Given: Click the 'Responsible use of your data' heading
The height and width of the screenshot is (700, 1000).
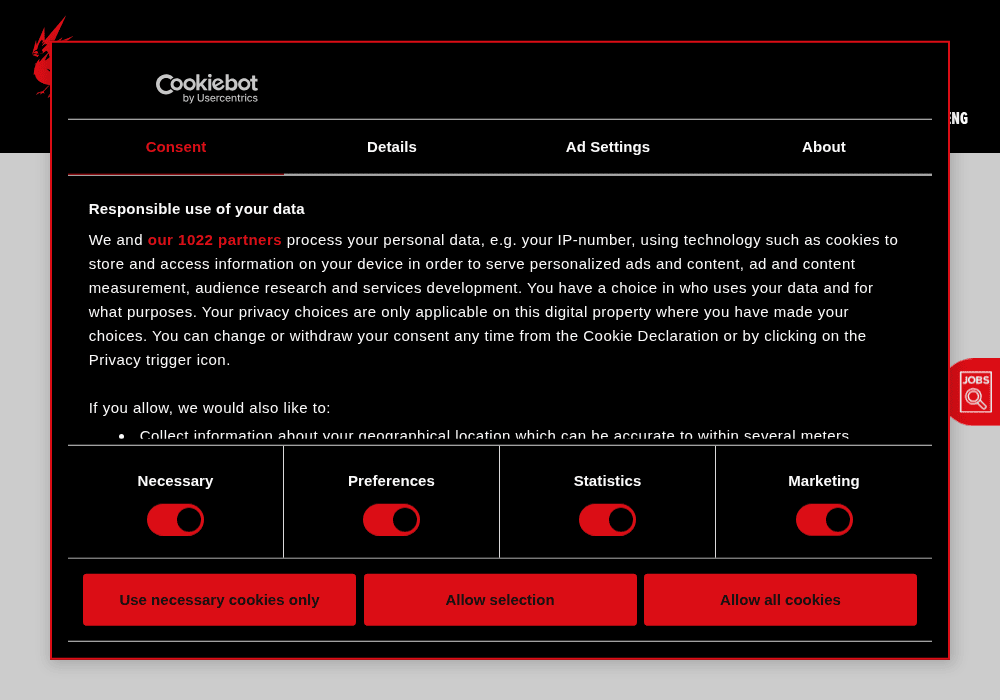Looking at the screenshot, I should (196, 209).
